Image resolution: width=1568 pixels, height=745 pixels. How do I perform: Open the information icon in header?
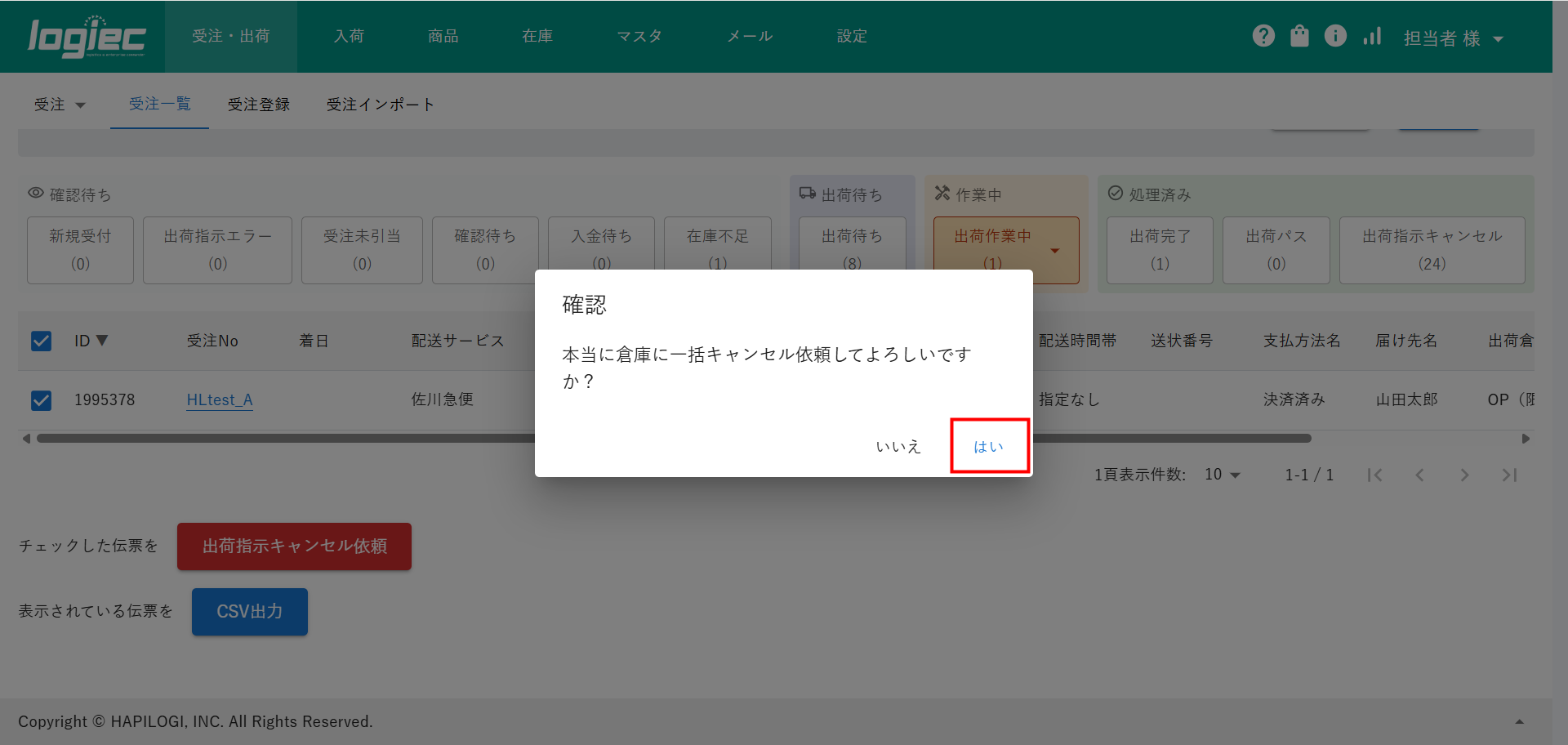coord(1335,36)
